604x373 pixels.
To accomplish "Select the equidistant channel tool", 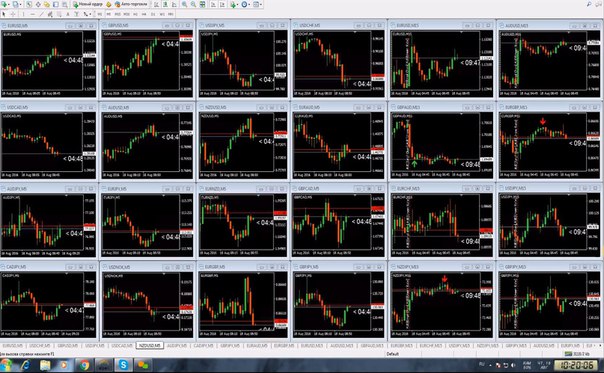I will pyautogui.click(x=50, y=14).
